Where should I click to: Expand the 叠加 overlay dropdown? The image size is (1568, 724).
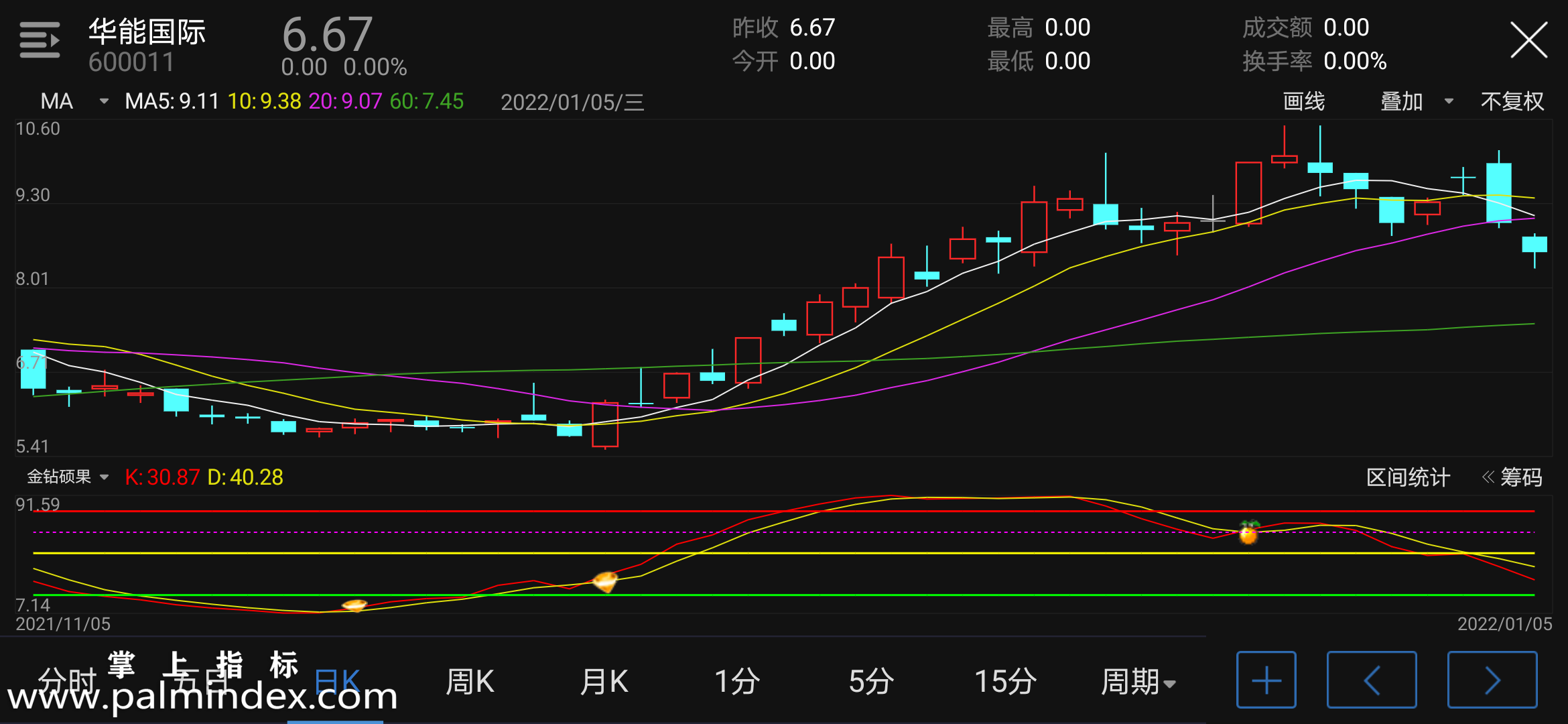pyautogui.click(x=1417, y=101)
